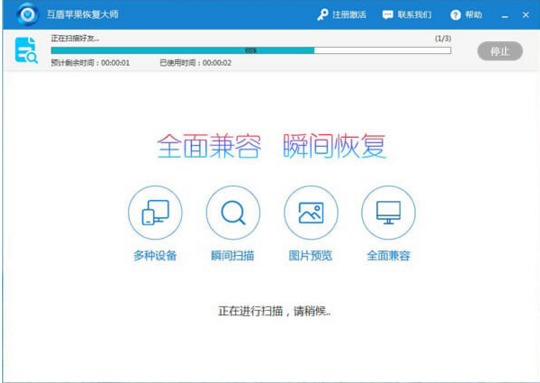Click the 预计剩余时间 00:00:01 text
The height and width of the screenshot is (383, 540).
click(x=90, y=63)
